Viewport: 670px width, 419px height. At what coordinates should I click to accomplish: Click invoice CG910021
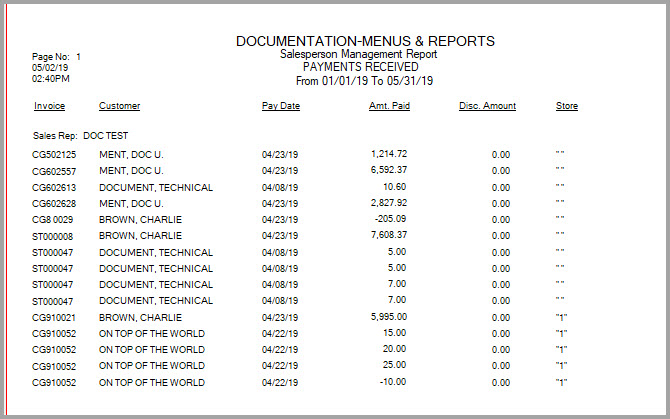(x=54, y=318)
